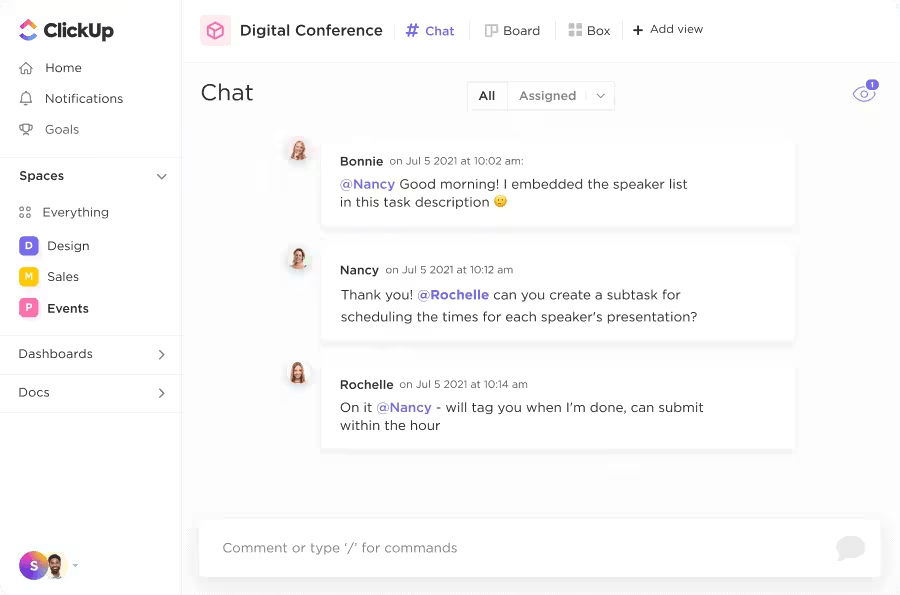The height and width of the screenshot is (595, 900).
Task: Click the purple Design space swatch
Action: [x=29, y=246]
